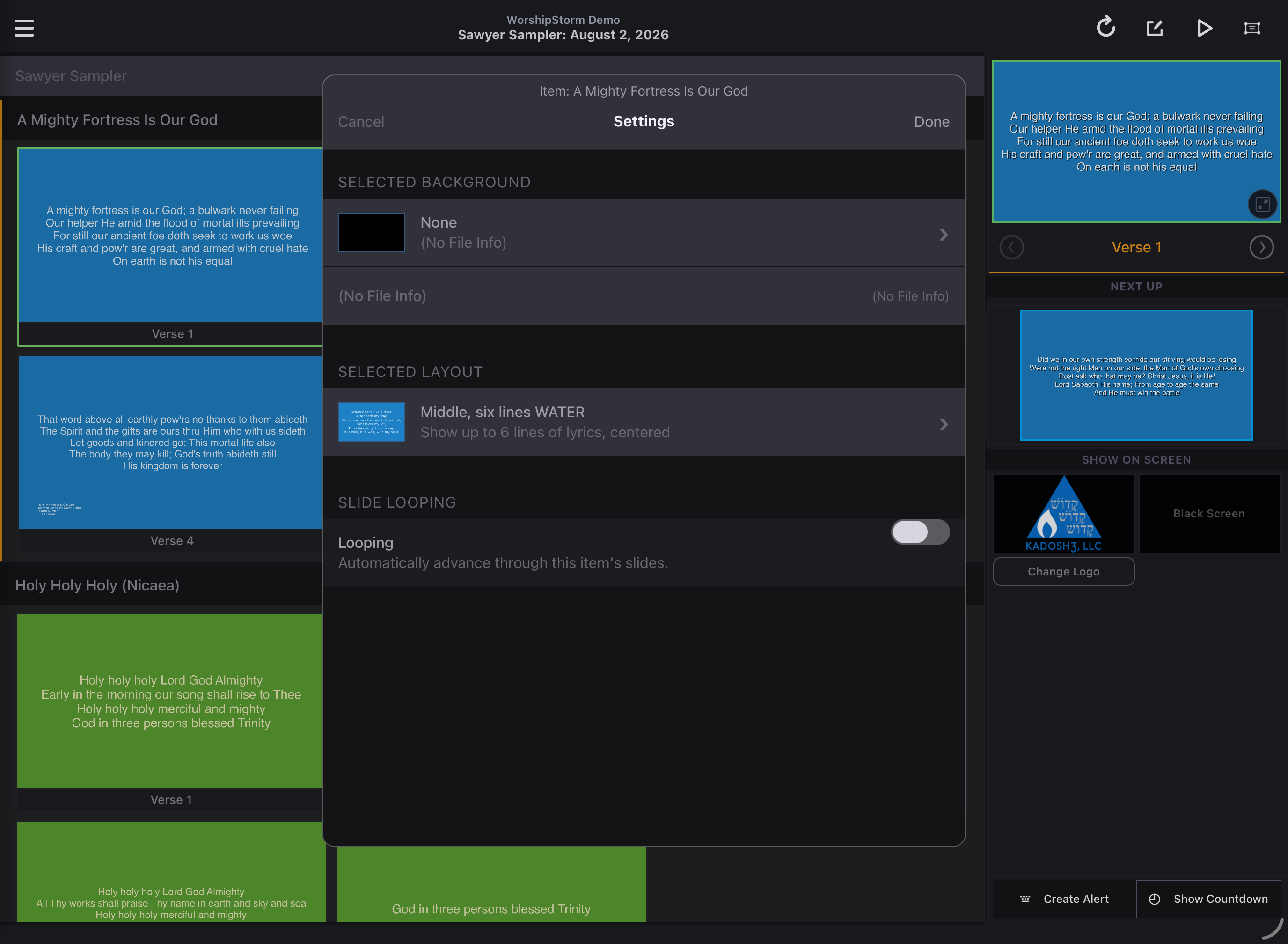Click the WATER layout preview thumbnail
The image size is (1288, 944).
(x=371, y=422)
